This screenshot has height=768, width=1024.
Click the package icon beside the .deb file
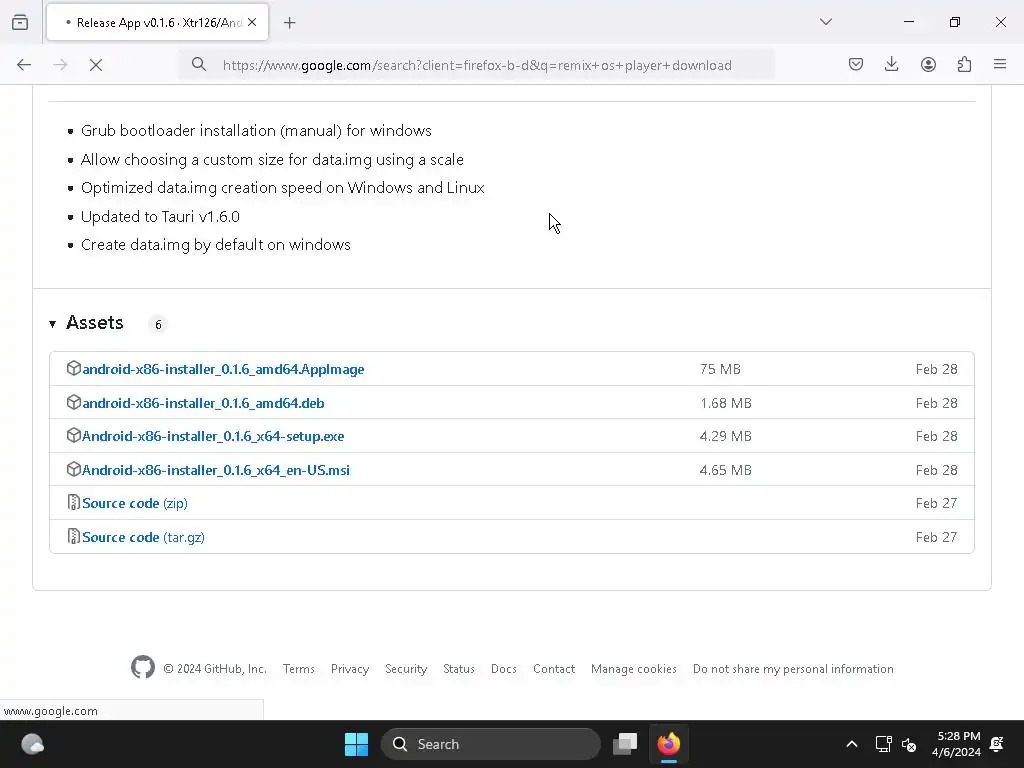(74, 402)
